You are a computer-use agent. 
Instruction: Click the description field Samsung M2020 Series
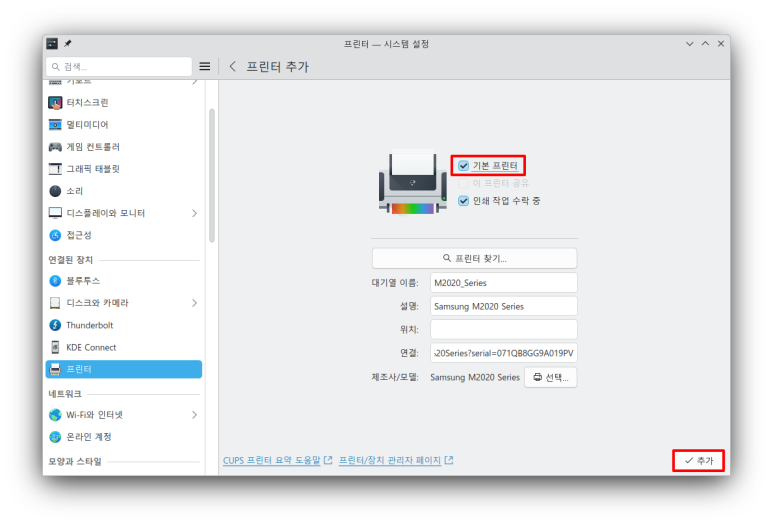[x=503, y=306]
